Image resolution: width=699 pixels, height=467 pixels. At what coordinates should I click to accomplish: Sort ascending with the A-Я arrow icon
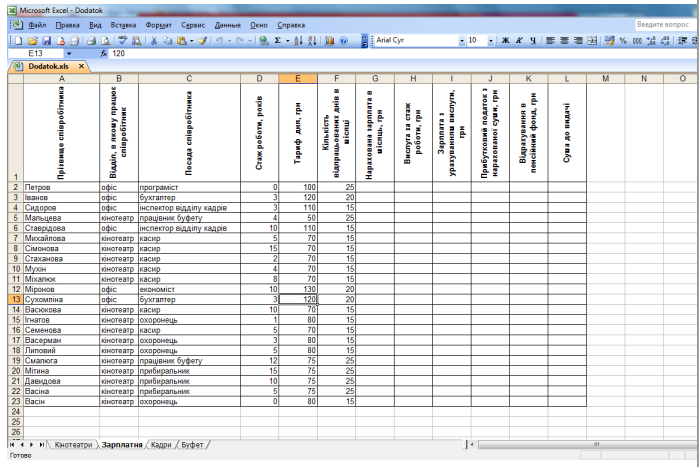point(298,41)
